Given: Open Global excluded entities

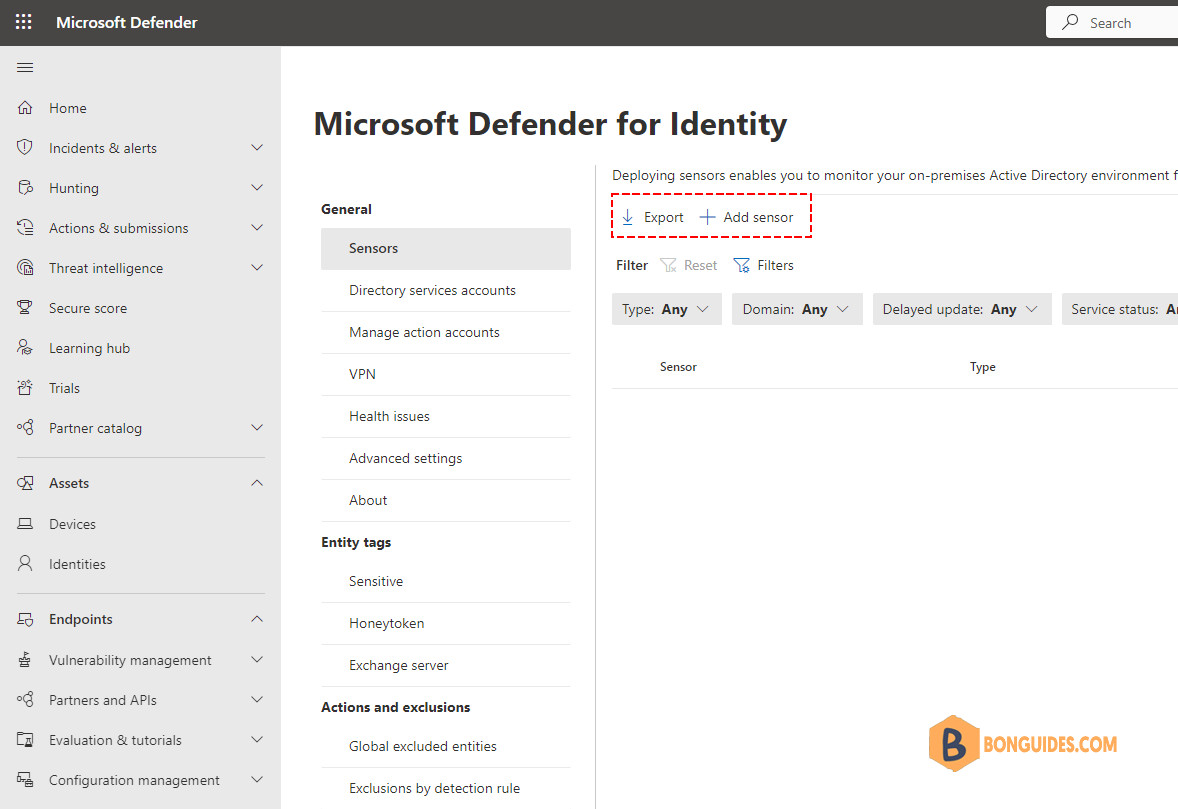Looking at the screenshot, I should (446, 747).
